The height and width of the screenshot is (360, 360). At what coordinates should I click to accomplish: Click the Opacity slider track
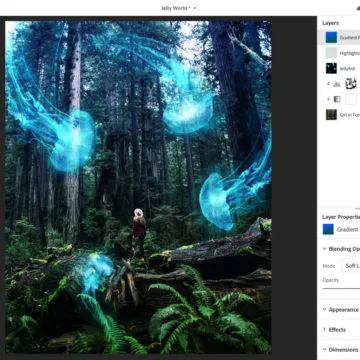coord(341,288)
